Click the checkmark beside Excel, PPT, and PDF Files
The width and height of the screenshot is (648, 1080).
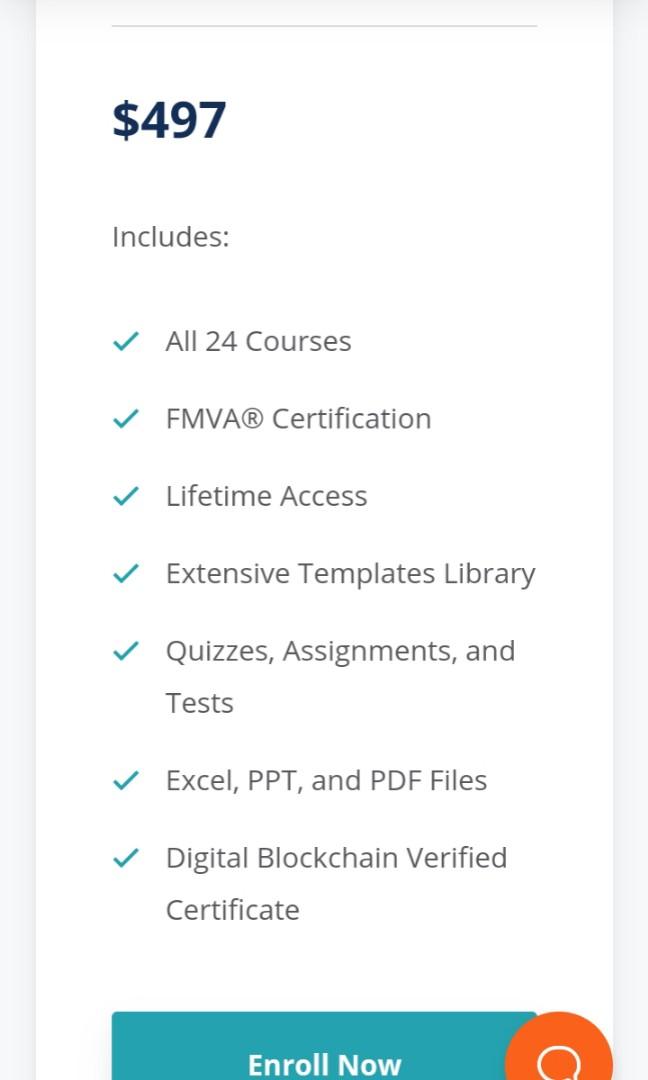pyautogui.click(x=125, y=779)
